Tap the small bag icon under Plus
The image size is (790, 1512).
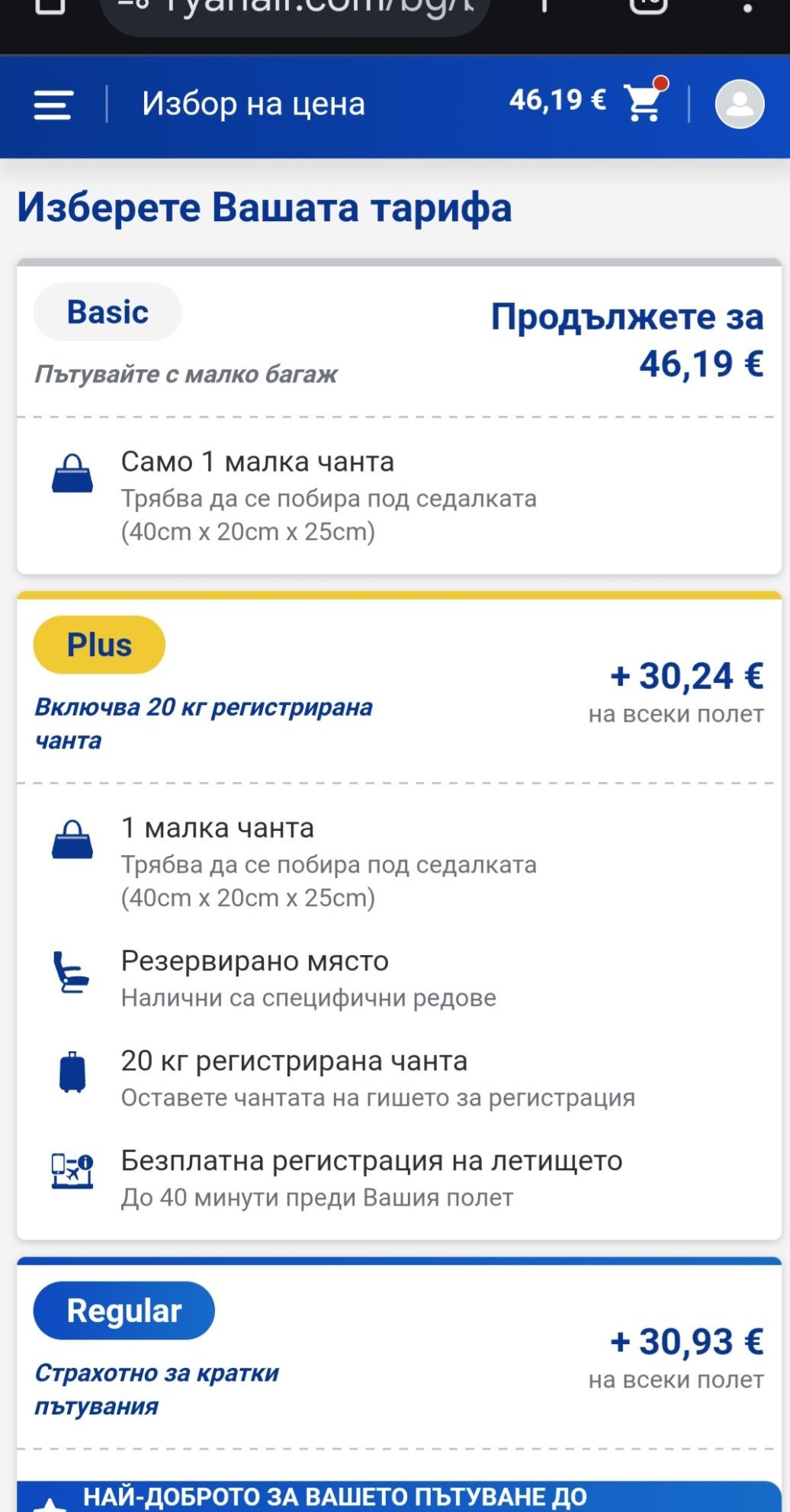tap(72, 840)
